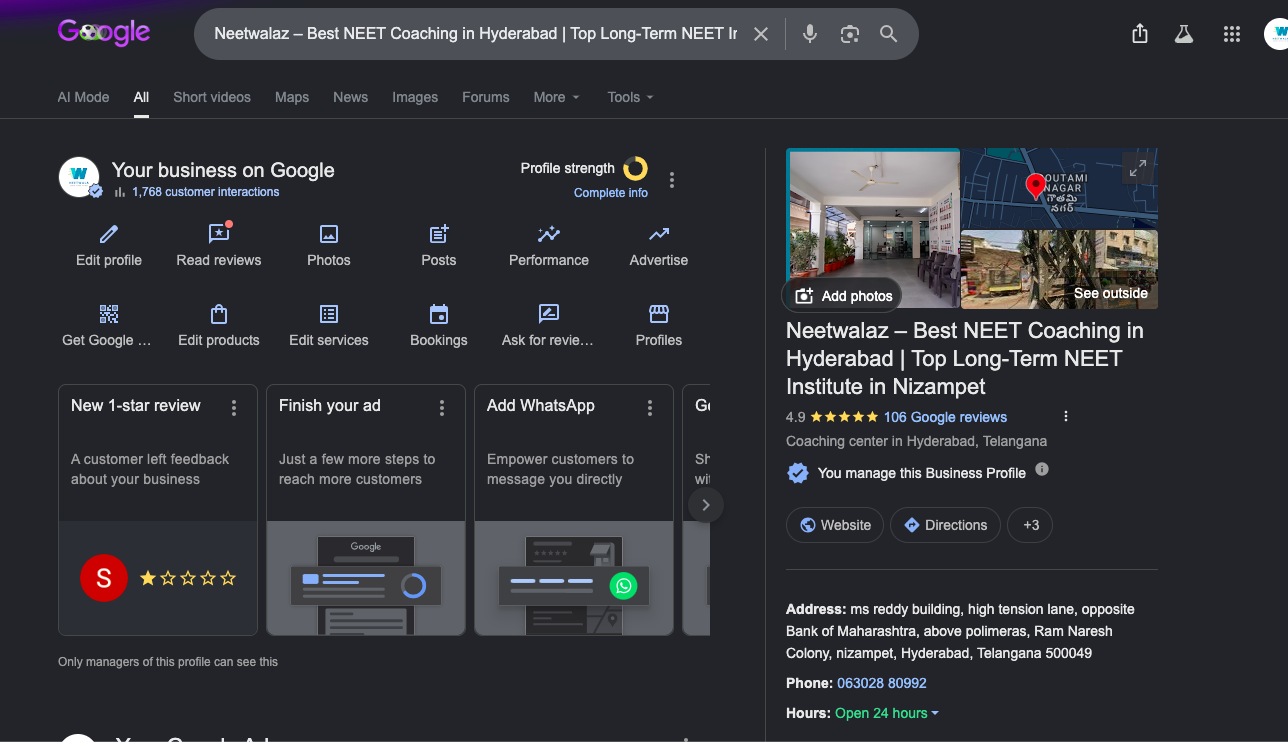Click the Complete info link
The image size is (1288, 742).
[x=611, y=193]
